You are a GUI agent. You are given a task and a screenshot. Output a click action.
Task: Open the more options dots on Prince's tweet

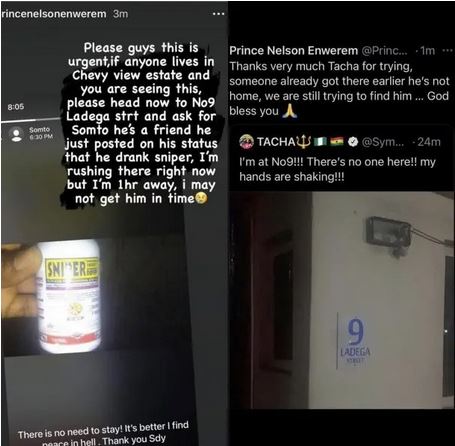[447, 50]
